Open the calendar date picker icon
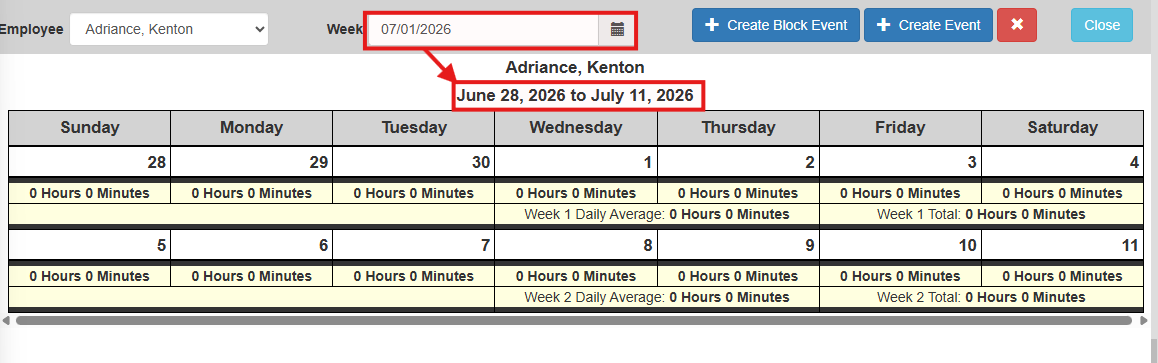The height and width of the screenshot is (363, 1158). 617,30
